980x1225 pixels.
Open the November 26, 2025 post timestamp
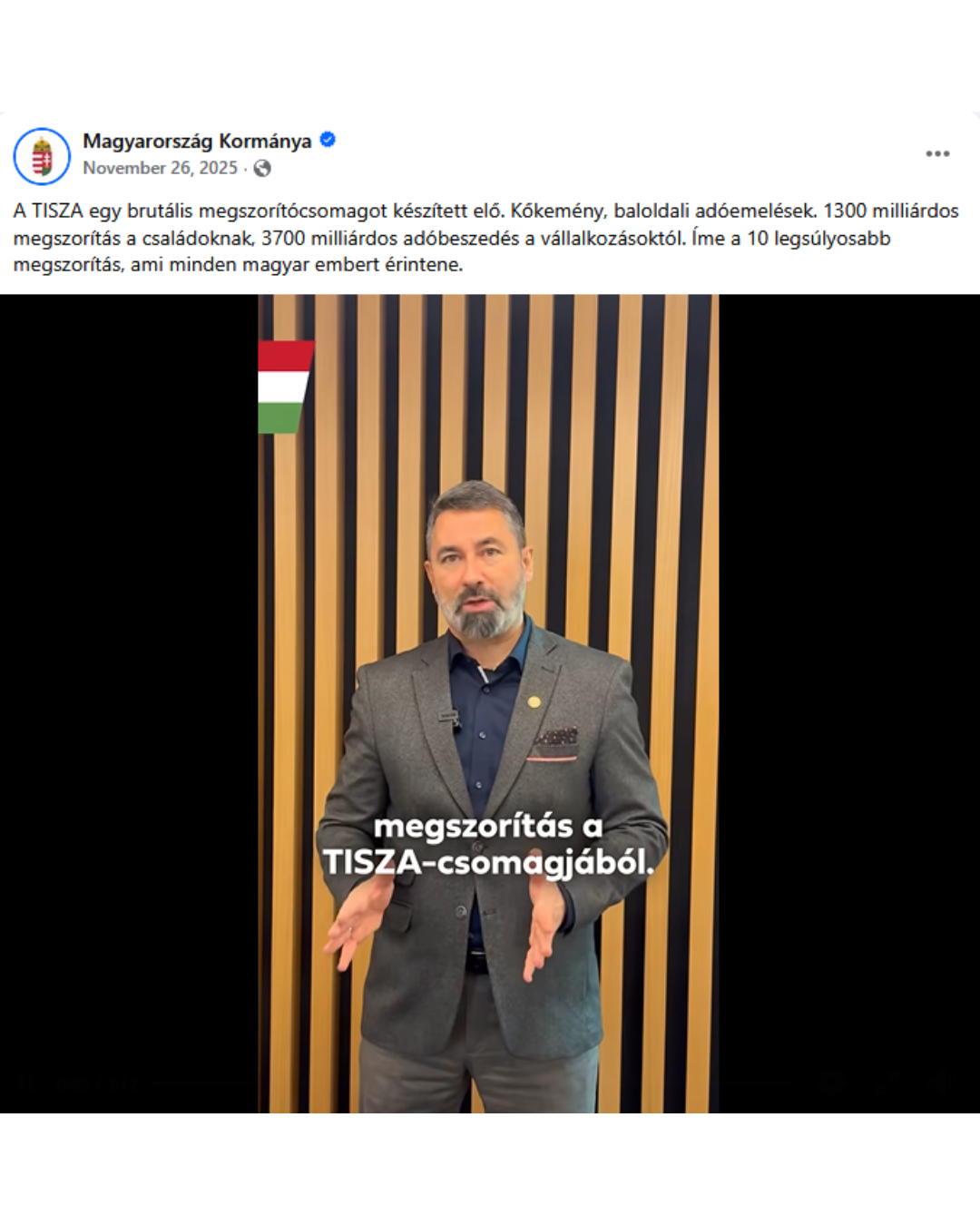pos(160,168)
